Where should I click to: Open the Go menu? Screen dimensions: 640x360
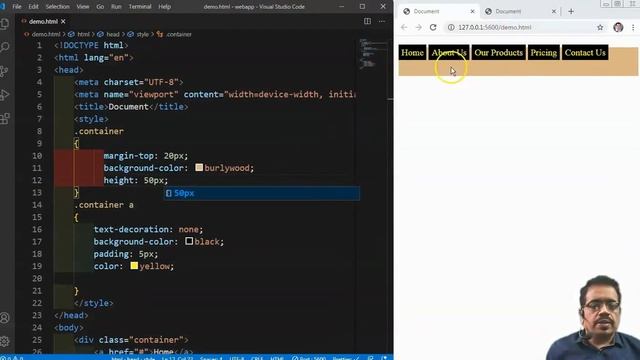(x=100, y=7)
